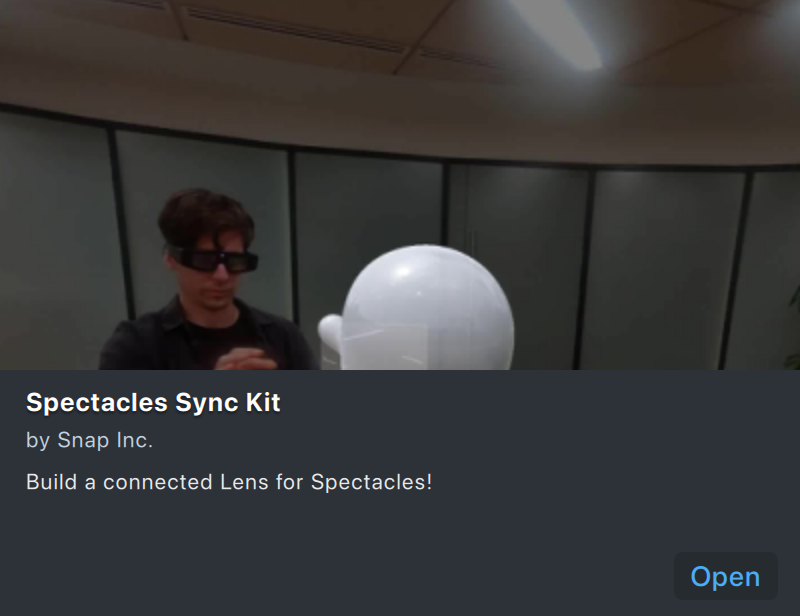This screenshot has height=616, width=800.
Task: Click the Spectacles Sync Kit preview image
Action: (x=400, y=185)
